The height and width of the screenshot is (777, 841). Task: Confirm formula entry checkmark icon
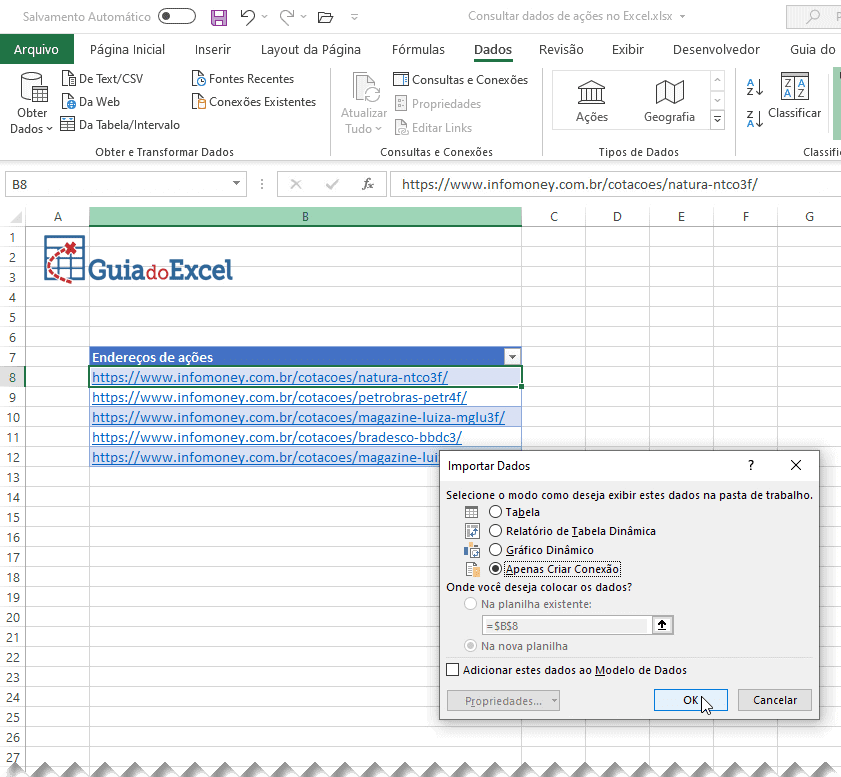point(332,184)
